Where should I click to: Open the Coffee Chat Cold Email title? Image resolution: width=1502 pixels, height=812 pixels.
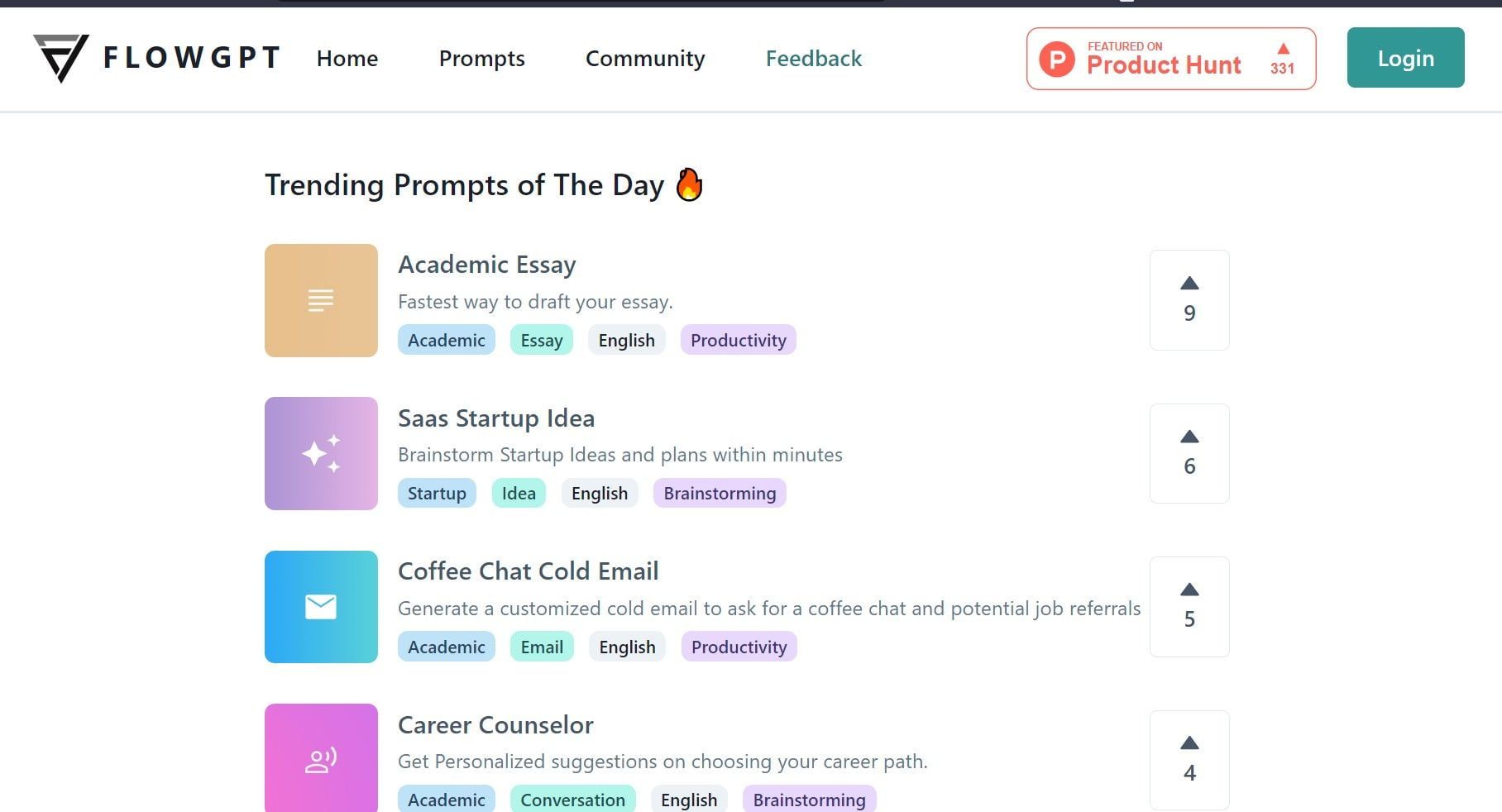(x=529, y=571)
